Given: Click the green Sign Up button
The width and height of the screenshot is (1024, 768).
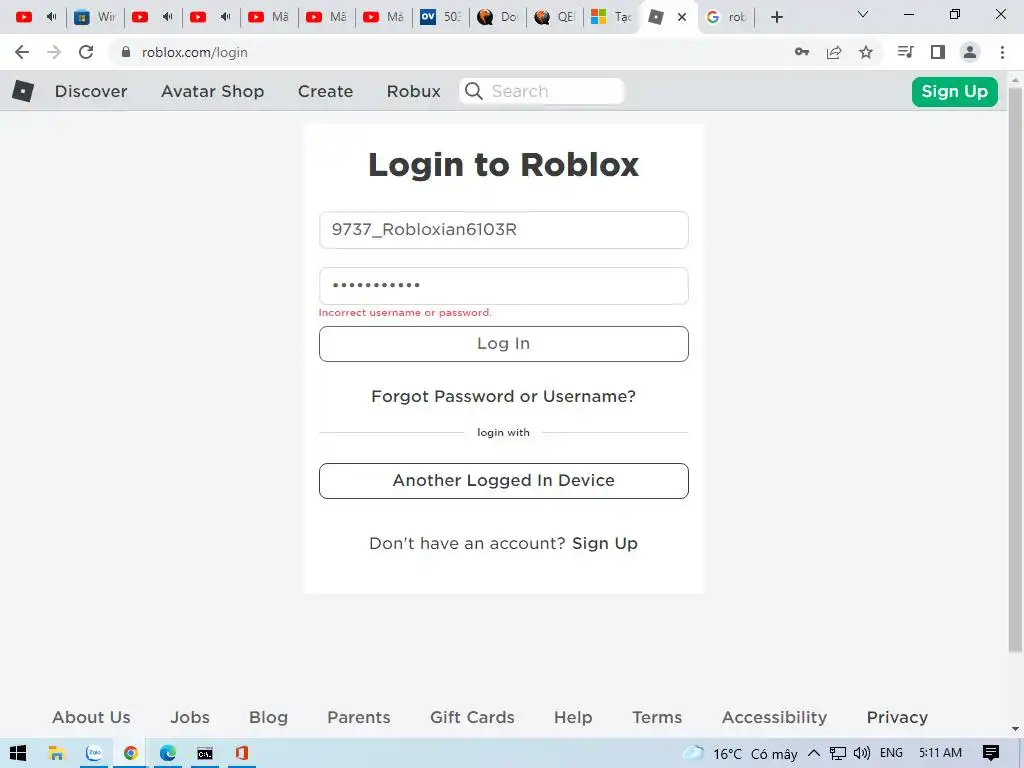Looking at the screenshot, I should coord(954,91).
